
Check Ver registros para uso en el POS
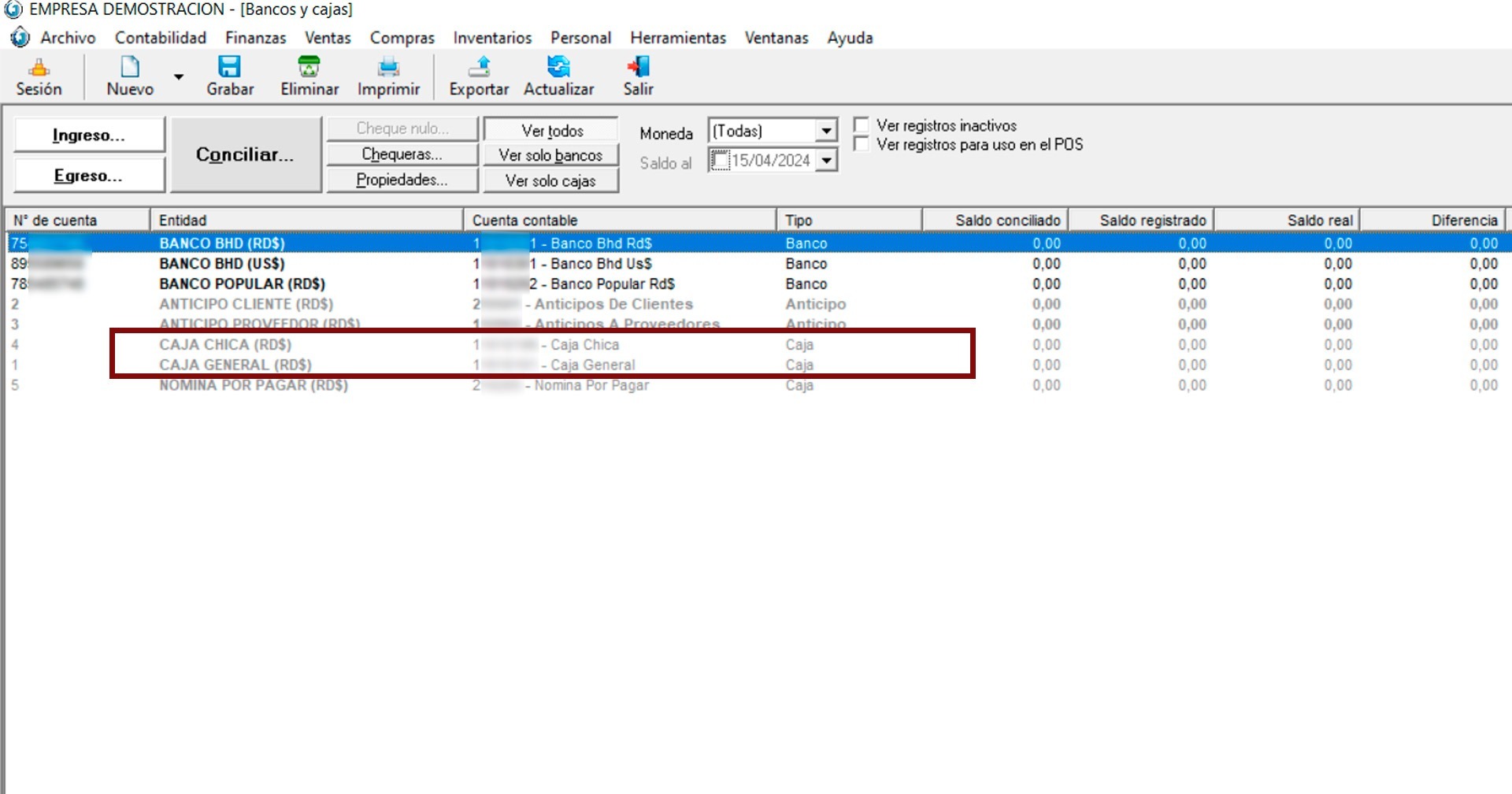862,144
